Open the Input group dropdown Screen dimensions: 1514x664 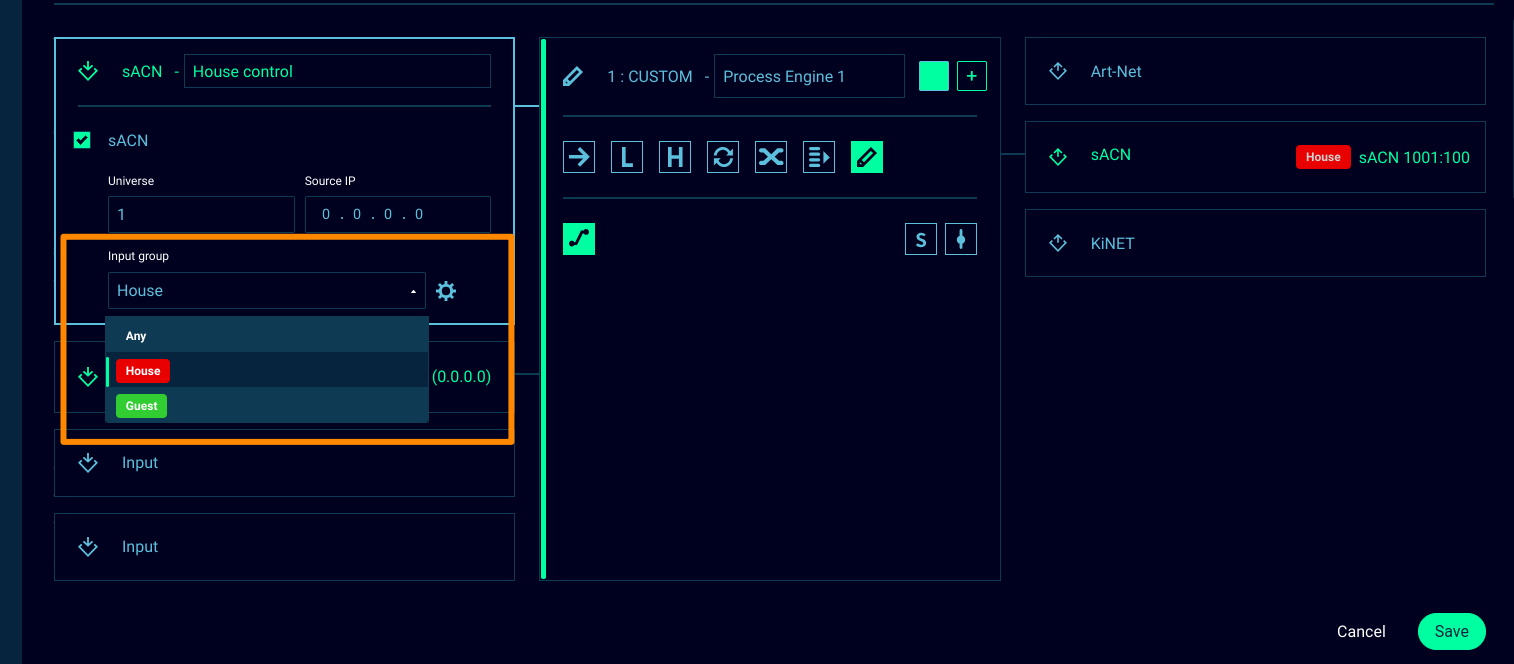[x=266, y=291]
